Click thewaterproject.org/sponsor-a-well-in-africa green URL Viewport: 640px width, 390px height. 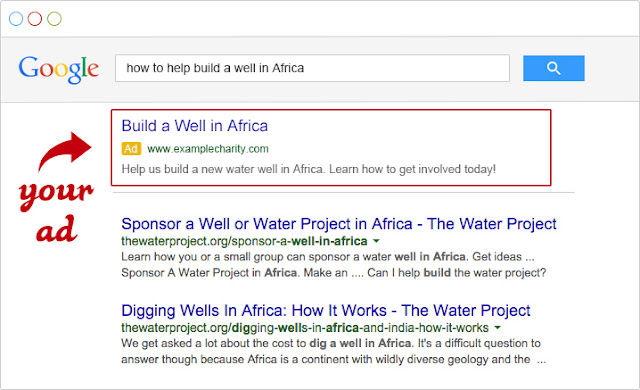tap(244, 241)
